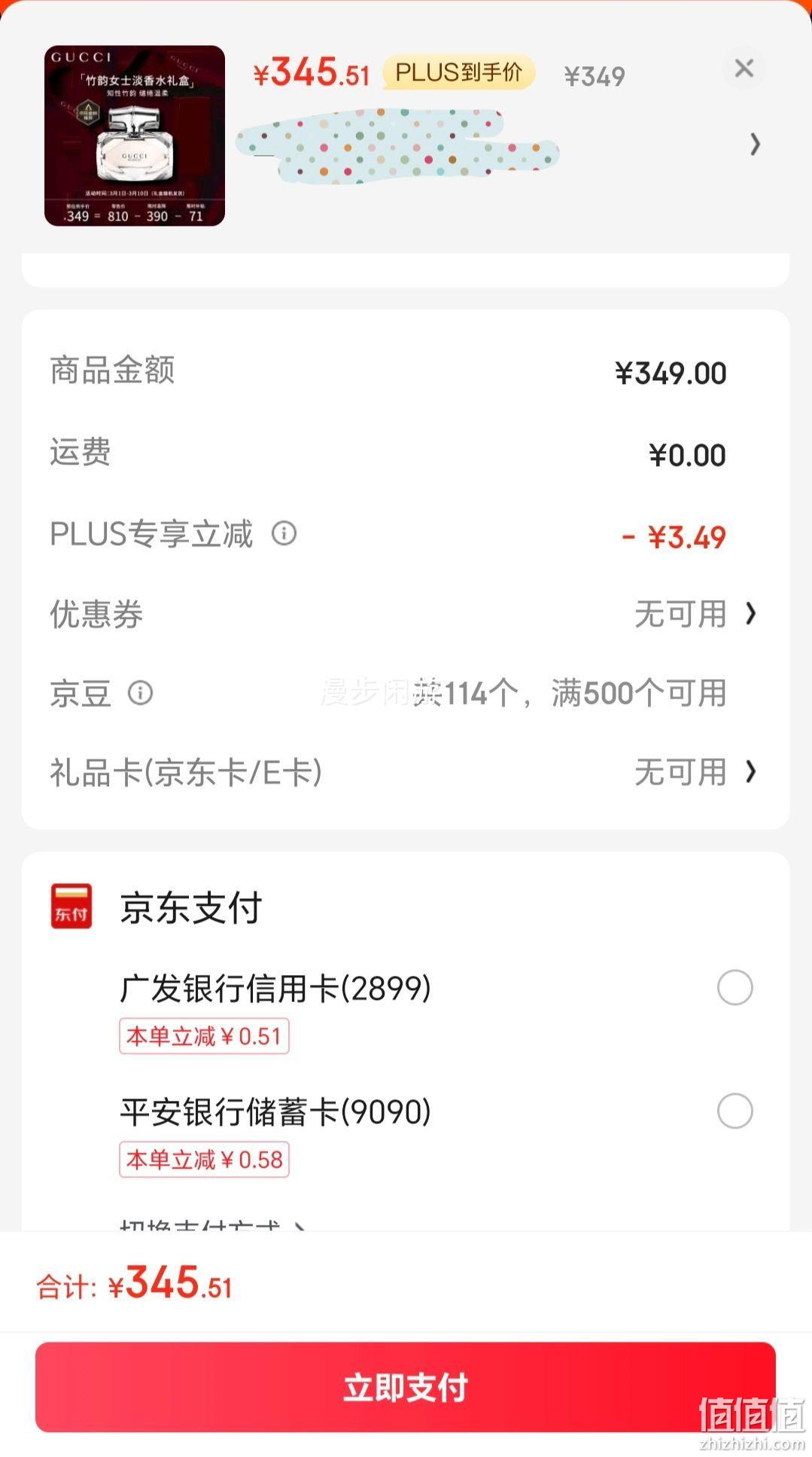
Task: Expand the 礼品卡 无可用 chevron
Action: coord(750,771)
